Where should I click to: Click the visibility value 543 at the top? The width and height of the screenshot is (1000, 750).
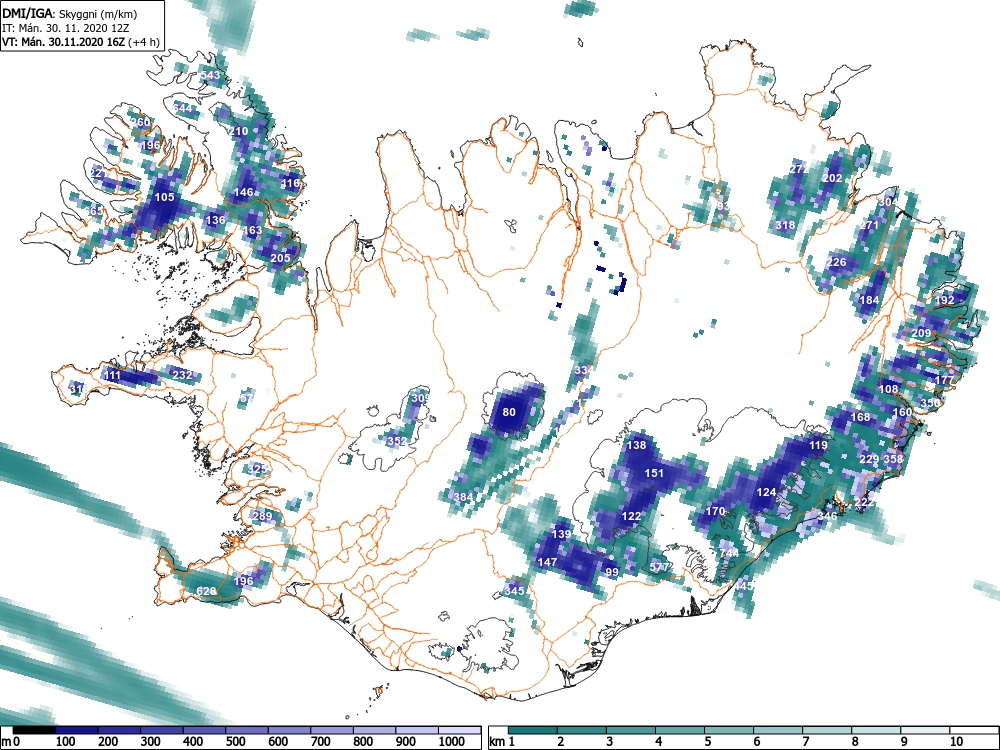210,75
